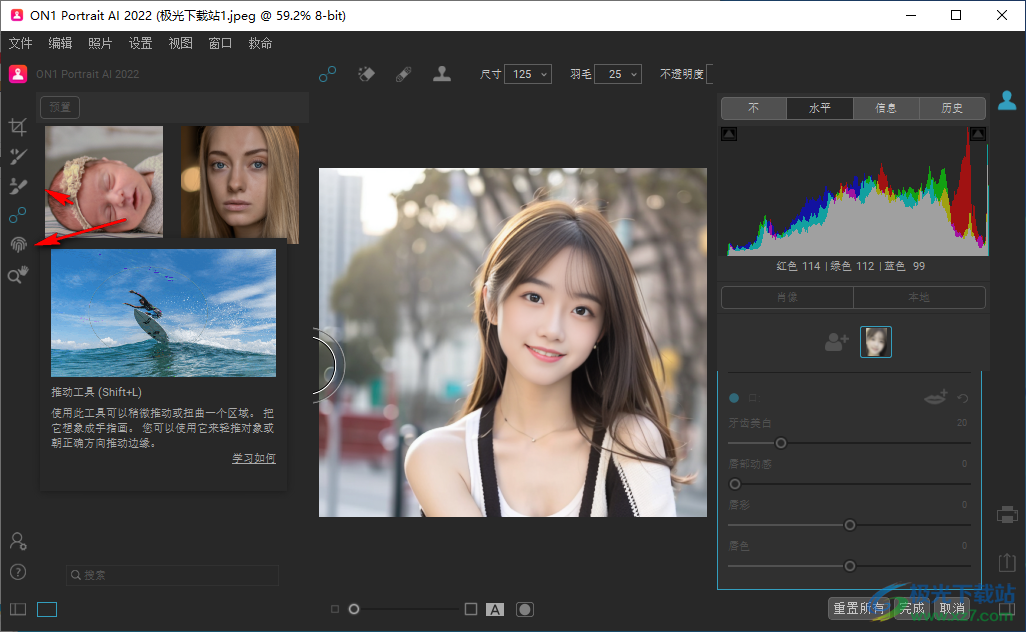The height and width of the screenshot is (632, 1026).
Task: Open the 编辑 menu
Action: pyautogui.click(x=60, y=43)
